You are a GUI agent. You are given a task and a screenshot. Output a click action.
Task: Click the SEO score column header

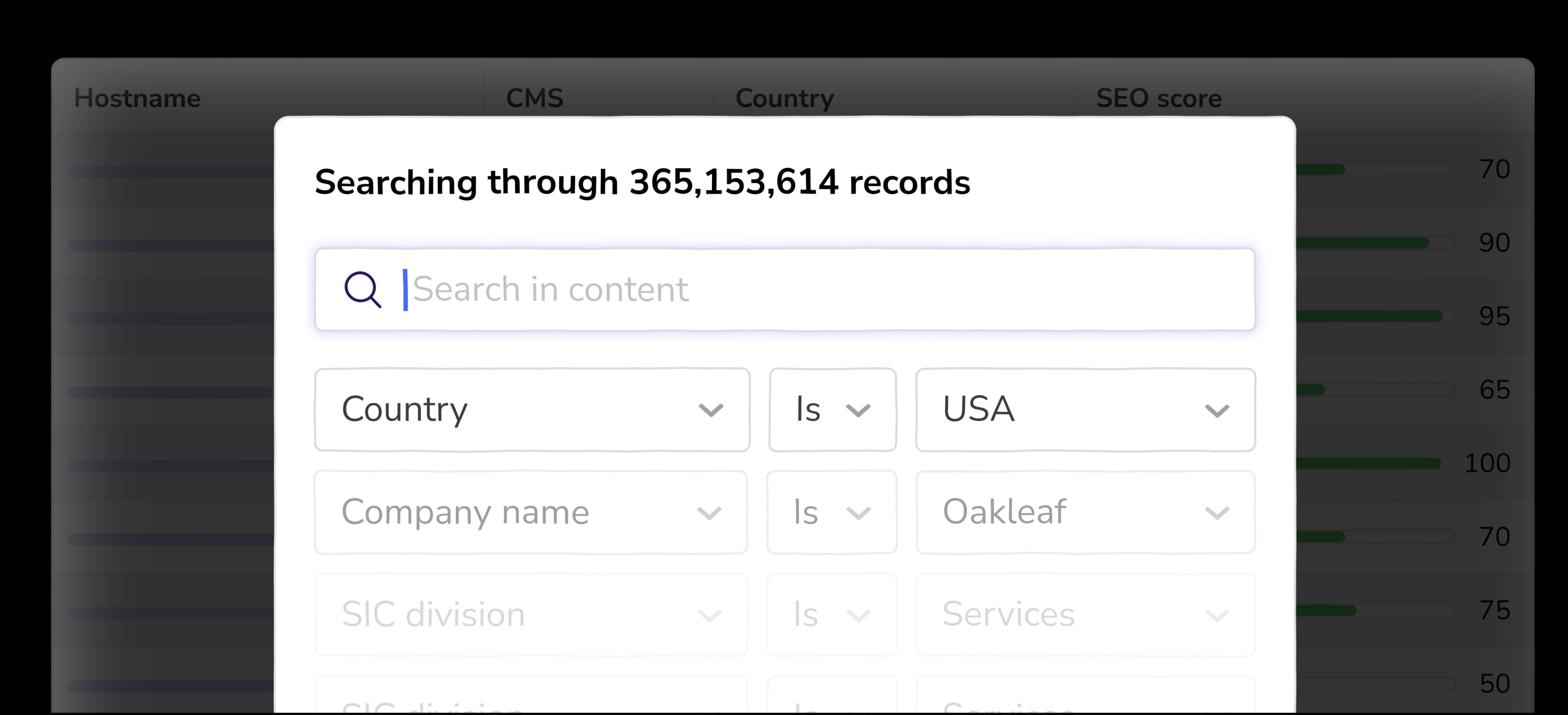click(x=1158, y=98)
